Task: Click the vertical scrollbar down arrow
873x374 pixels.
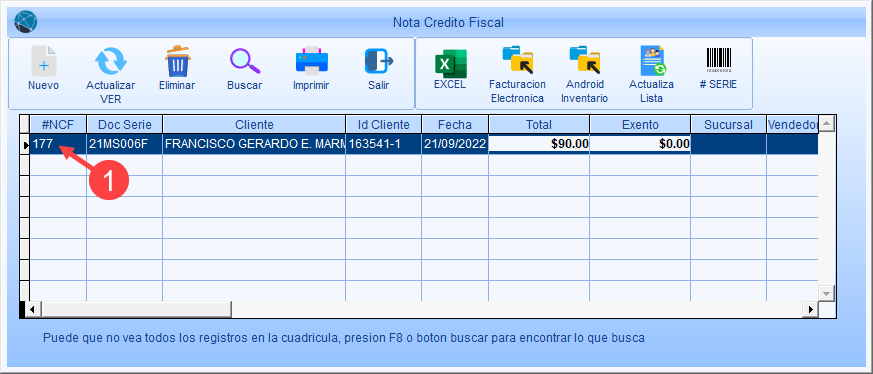Action: click(x=826, y=293)
